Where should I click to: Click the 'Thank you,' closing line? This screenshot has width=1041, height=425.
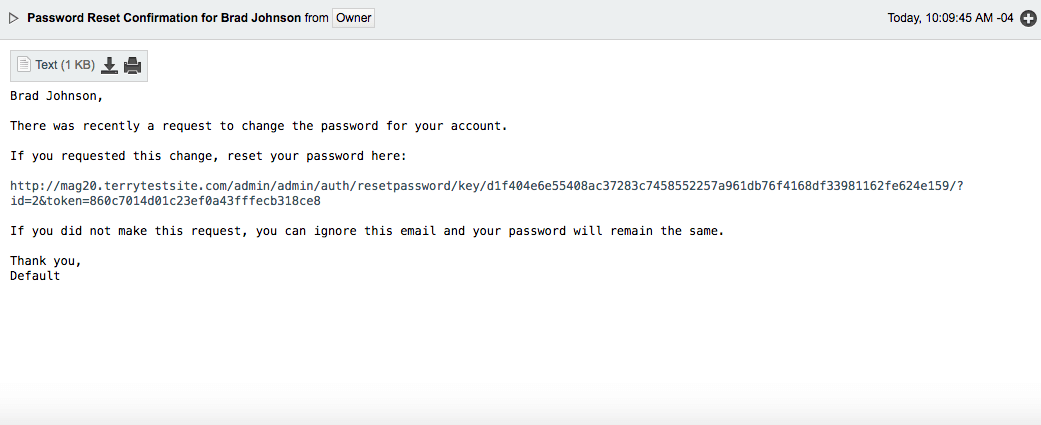[46, 261]
